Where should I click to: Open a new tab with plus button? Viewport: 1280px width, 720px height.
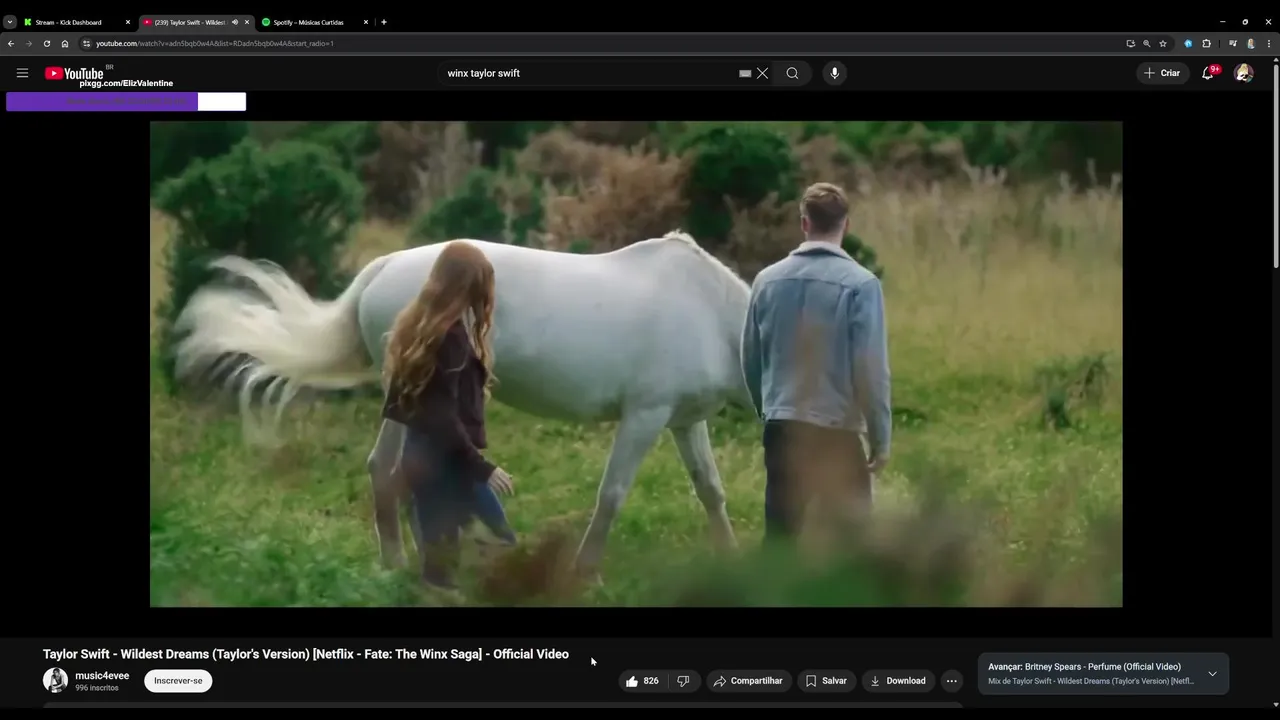pos(384,22)
